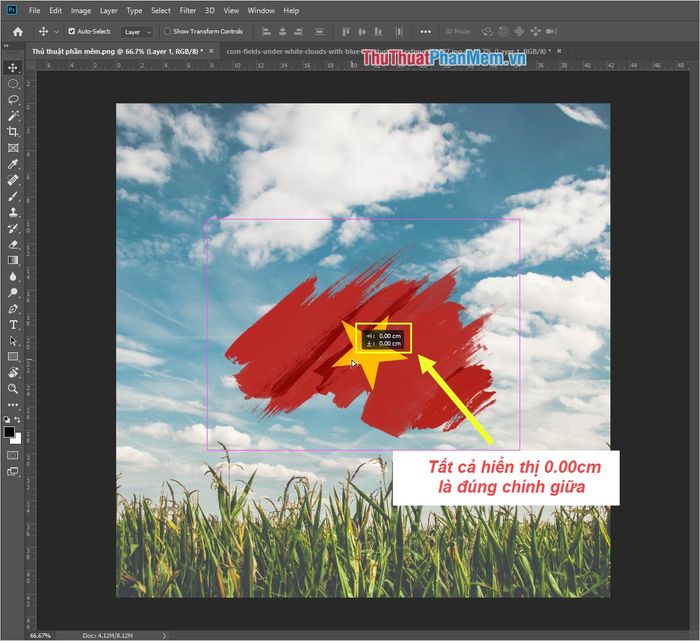Open the Type menu
Viewport: 700px width, 641px height.
tap(134, 10)
